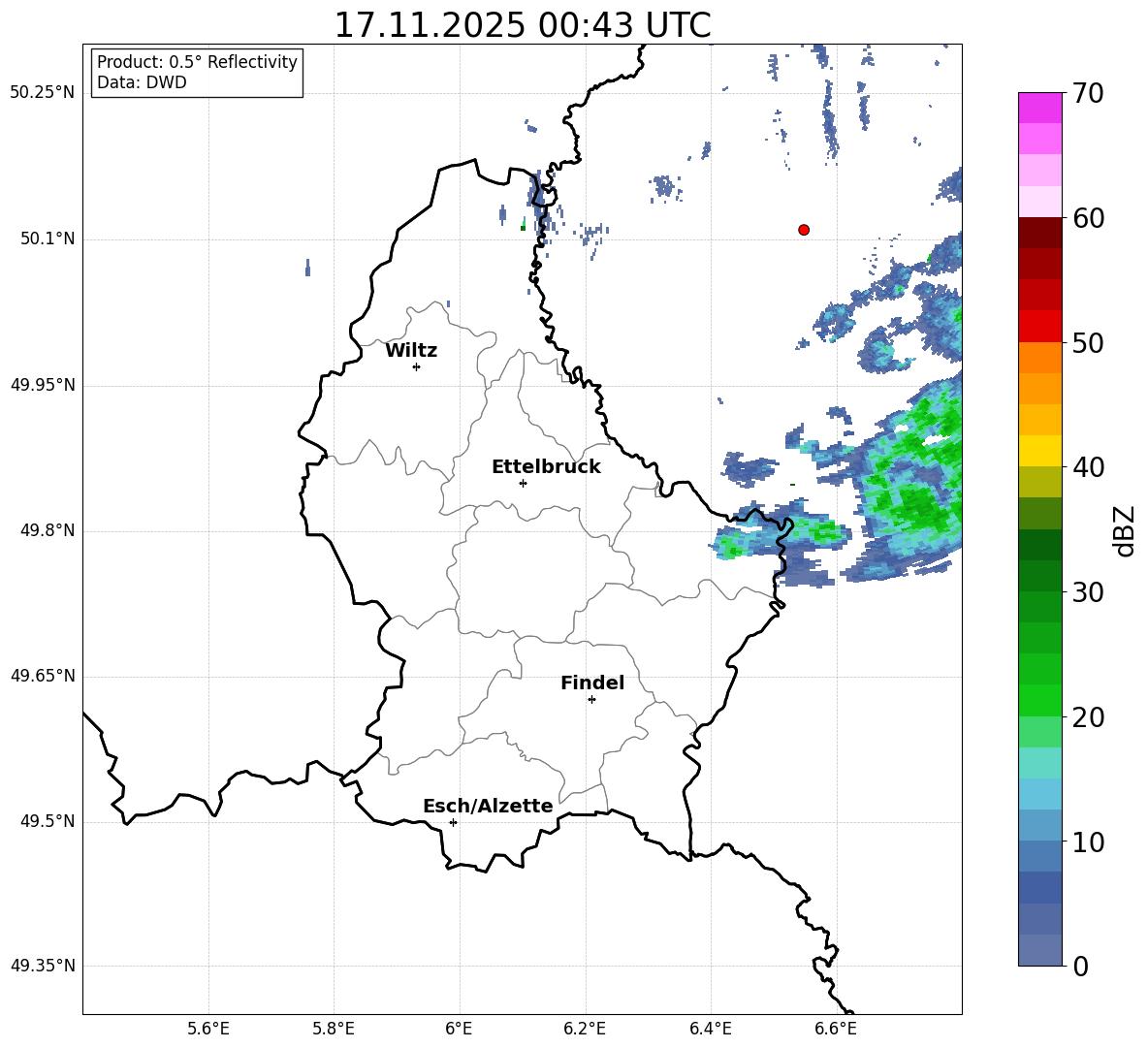Click the 50 tick on colorbar

coord(1088,342)
